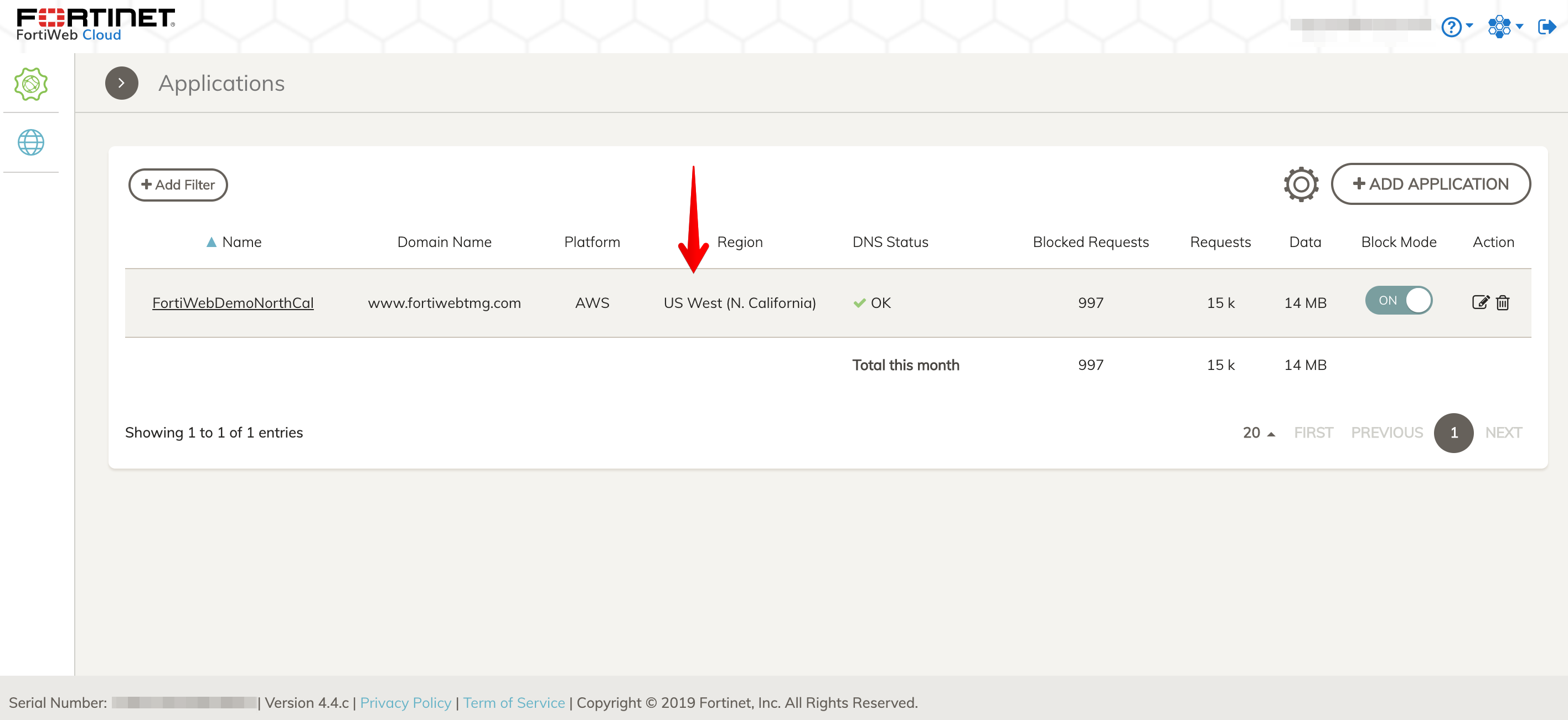
Task: Open the 20 entries per page dropdown
Action: [x=1258, y=433]
